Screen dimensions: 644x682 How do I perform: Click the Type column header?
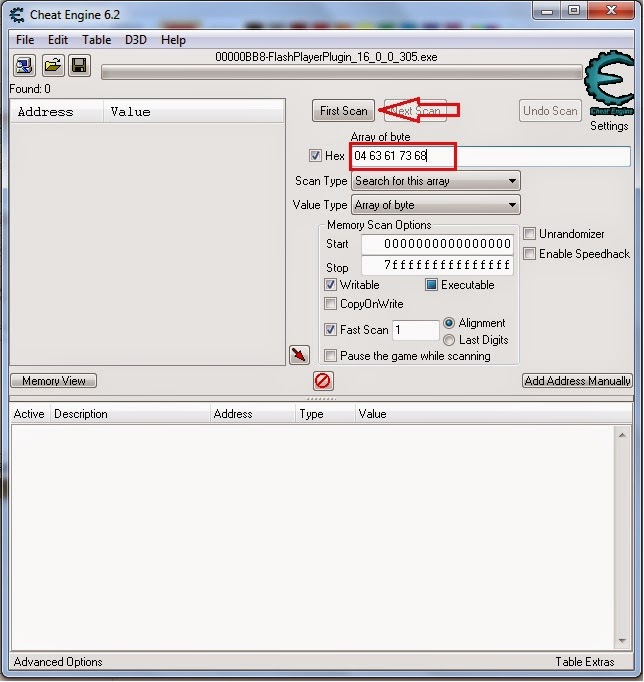tap(325, 414)
